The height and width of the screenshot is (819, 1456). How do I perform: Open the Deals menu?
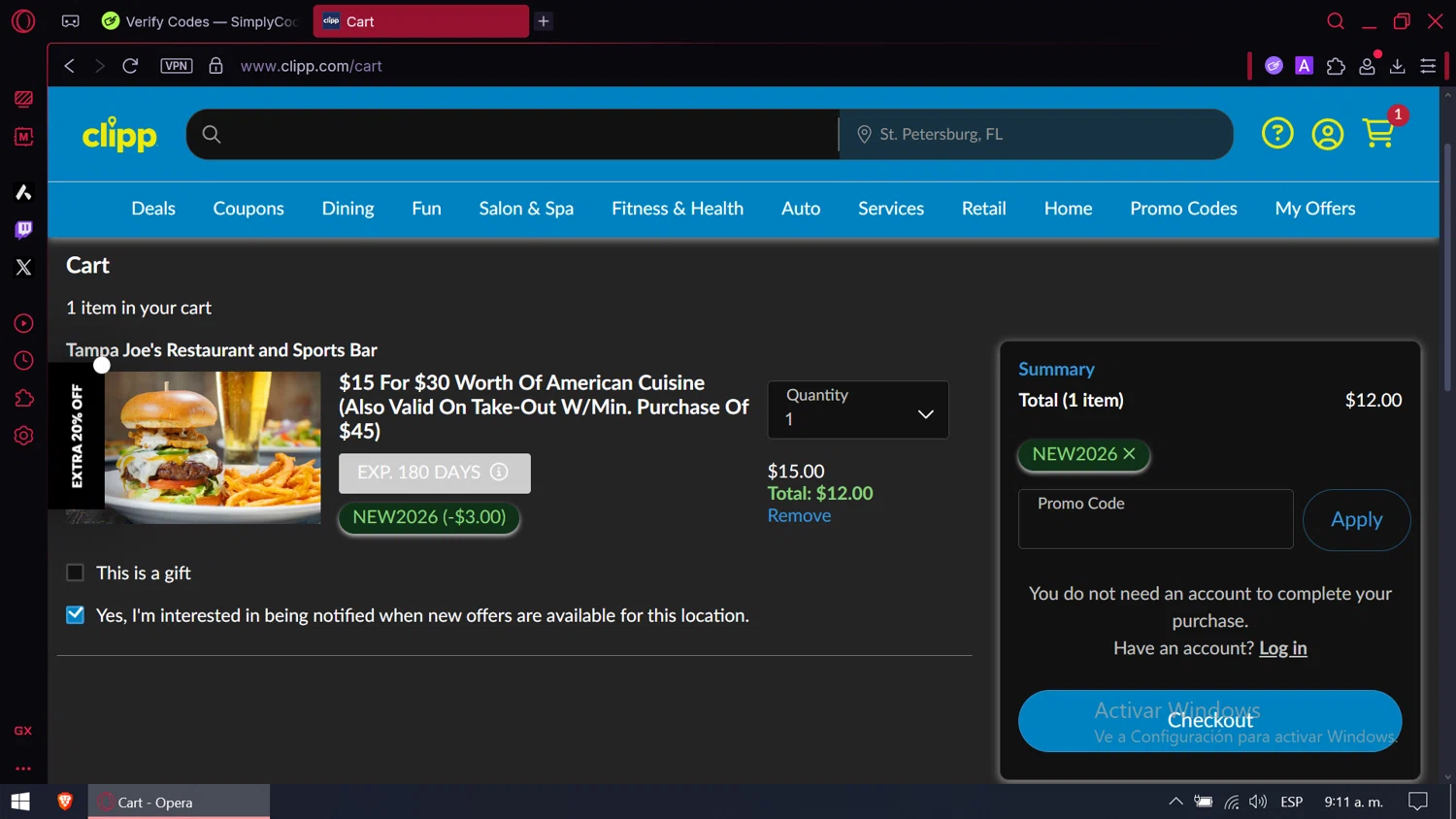tap(153, 209)
